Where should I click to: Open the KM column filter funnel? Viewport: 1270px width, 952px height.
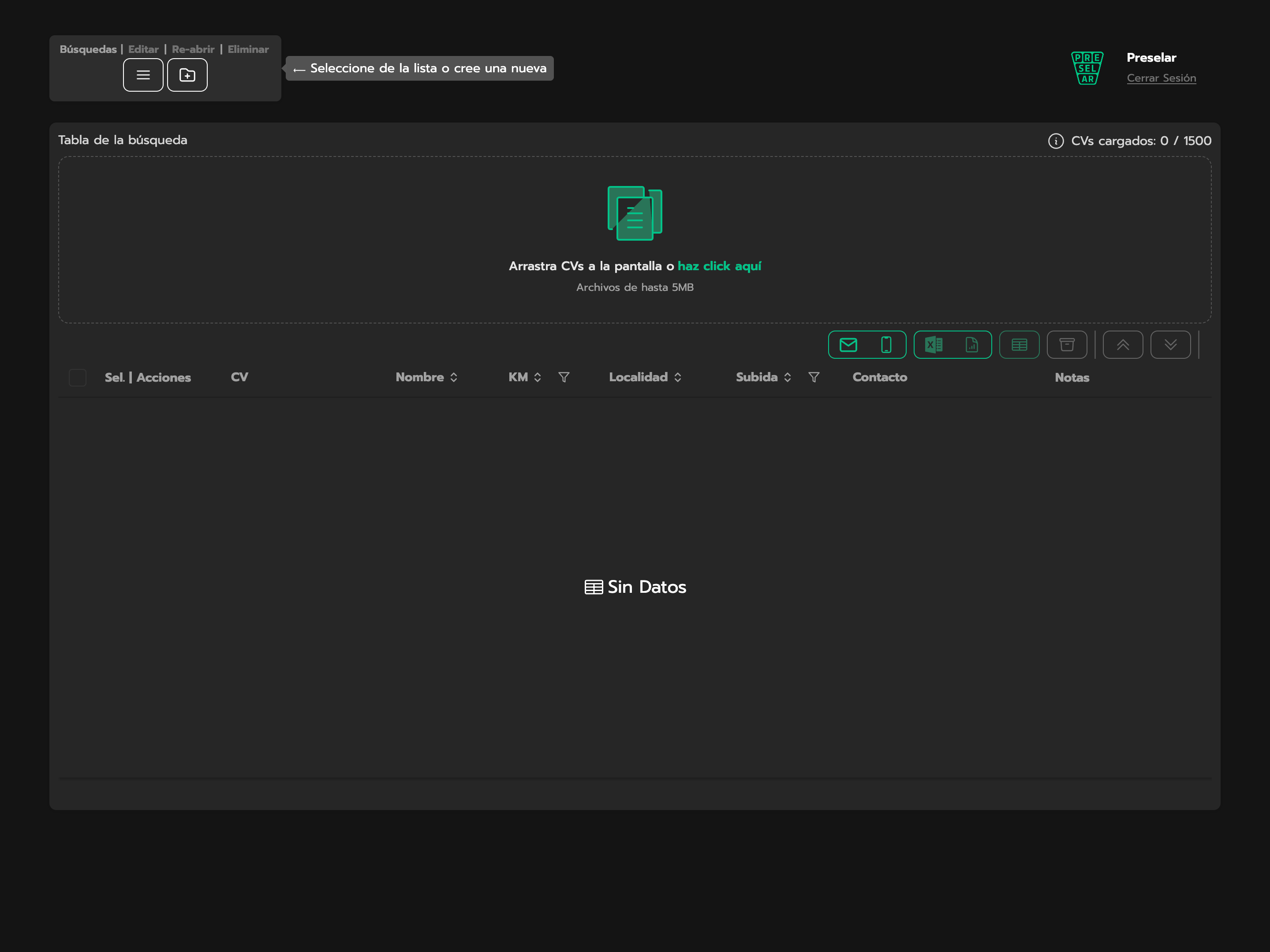click(x=564, y=377)
